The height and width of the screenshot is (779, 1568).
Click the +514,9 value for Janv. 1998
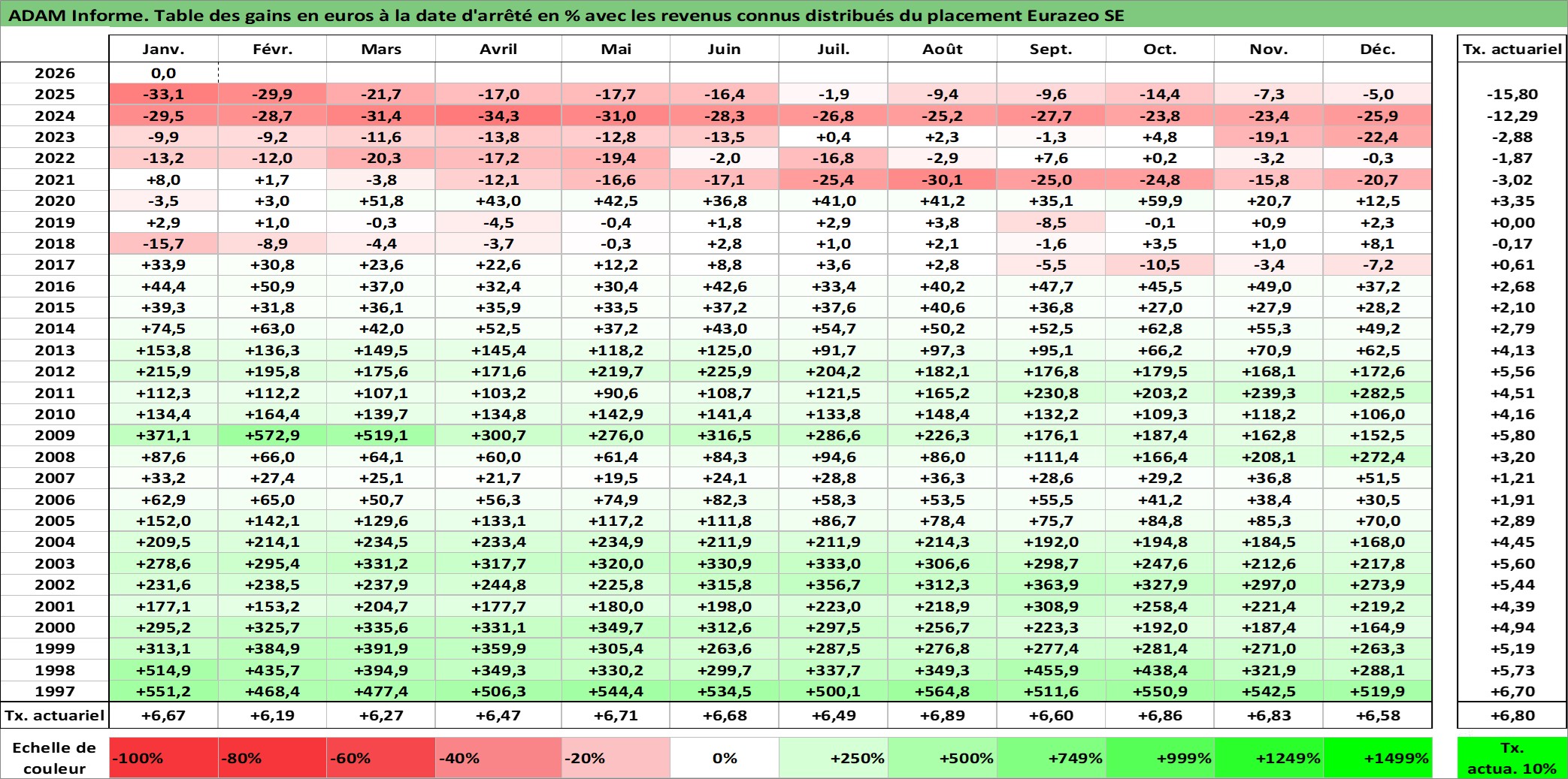coord(164,670)
